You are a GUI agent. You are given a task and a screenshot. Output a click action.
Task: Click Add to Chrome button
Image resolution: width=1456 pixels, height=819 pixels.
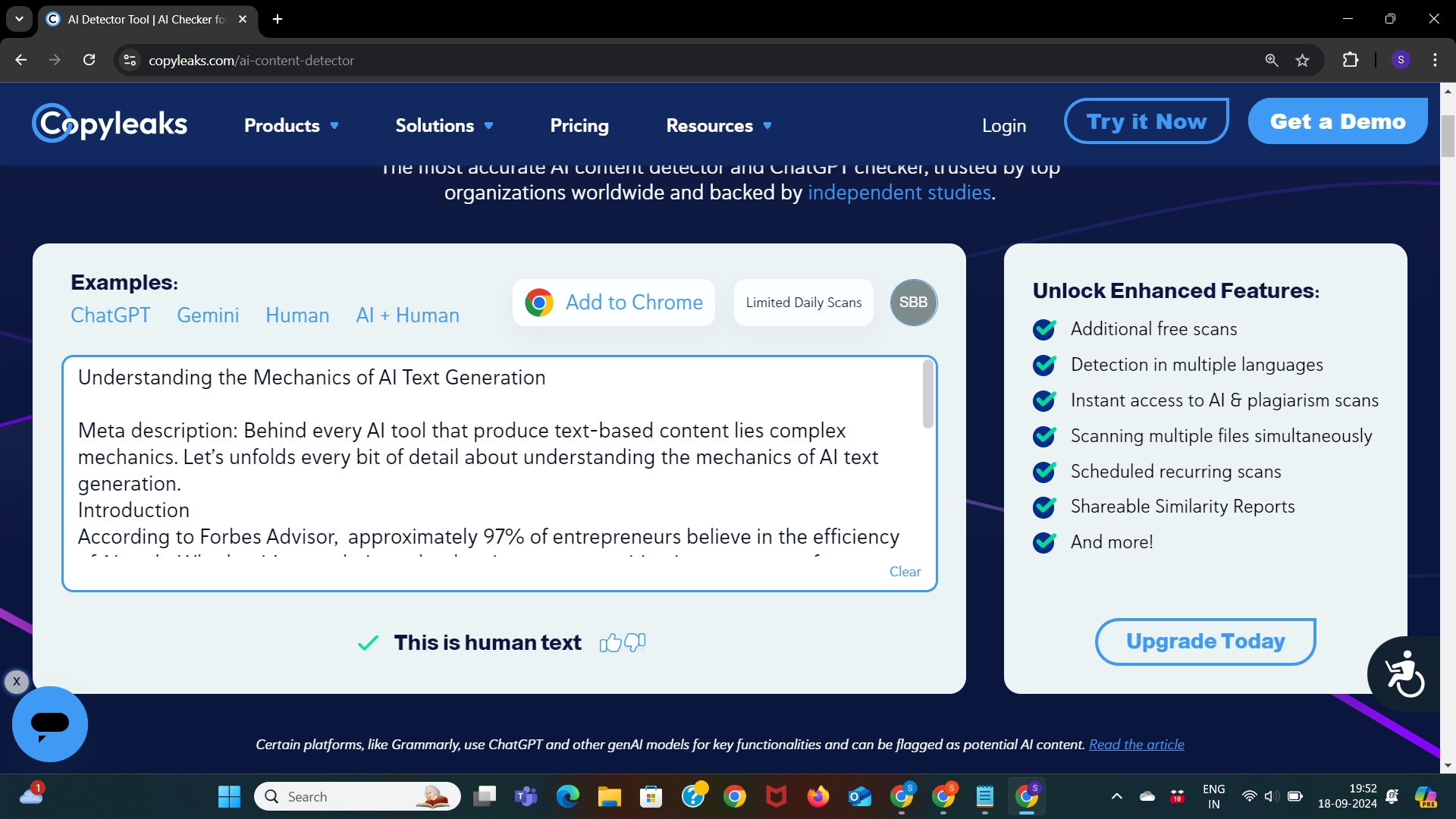613,303
